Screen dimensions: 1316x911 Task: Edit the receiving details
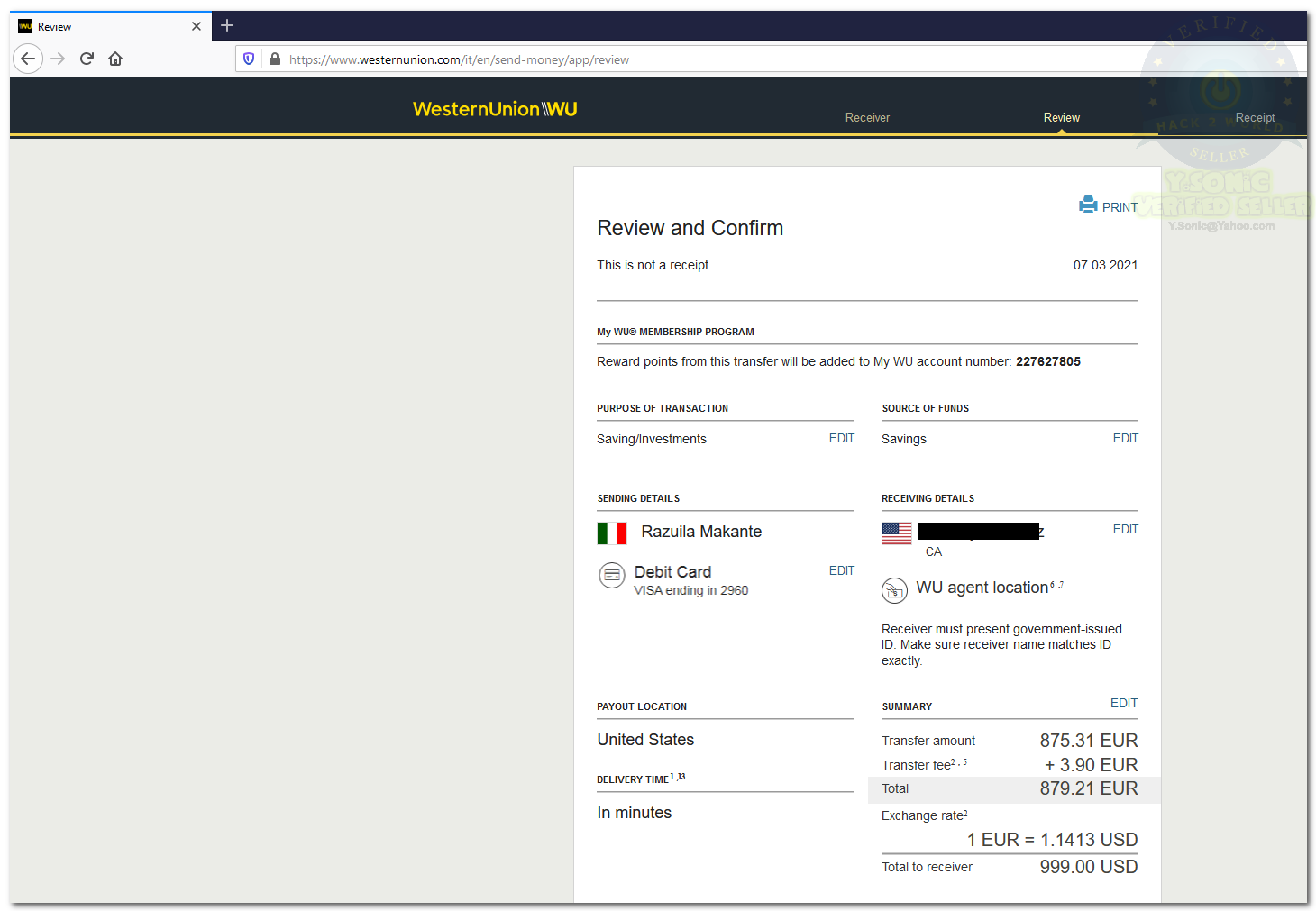(1126, 529)
